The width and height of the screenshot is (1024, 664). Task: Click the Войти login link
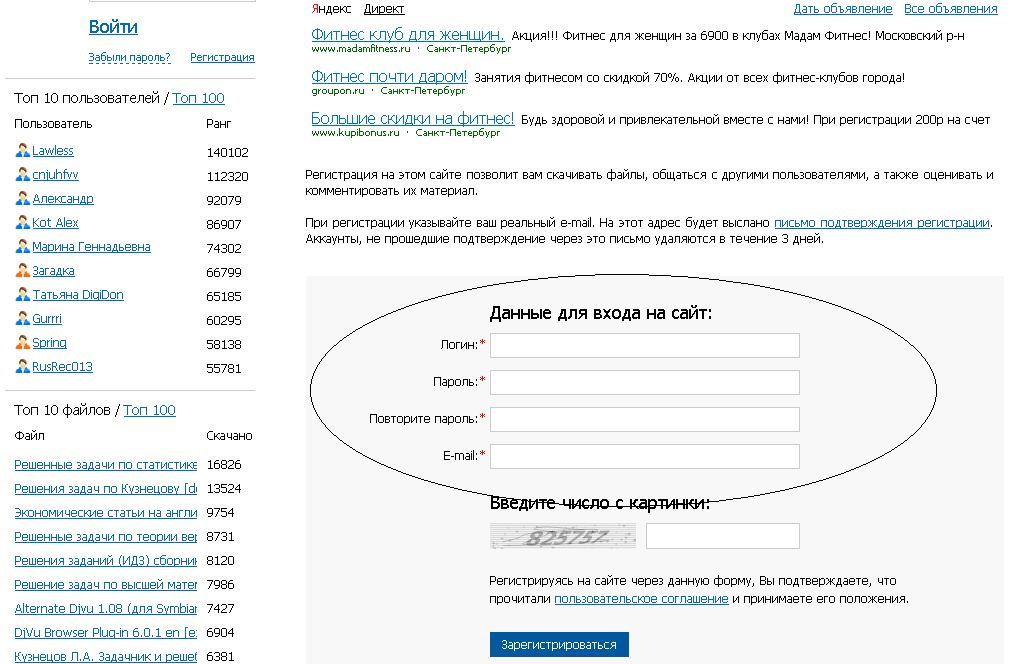point(113,27)
